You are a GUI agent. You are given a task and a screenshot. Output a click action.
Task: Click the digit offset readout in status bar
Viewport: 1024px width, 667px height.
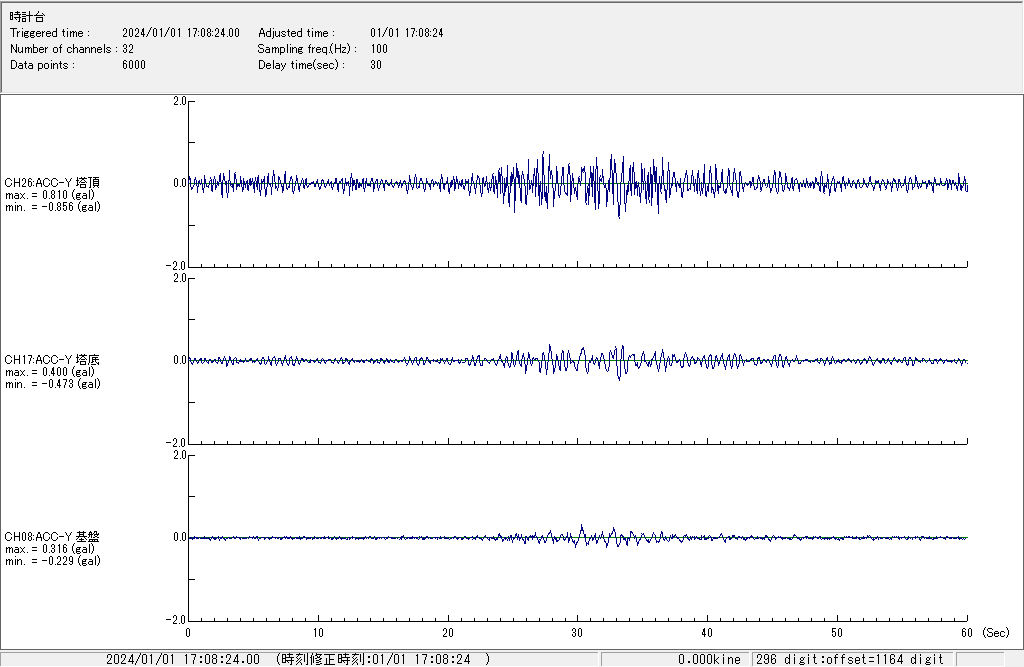click(849, 659)
